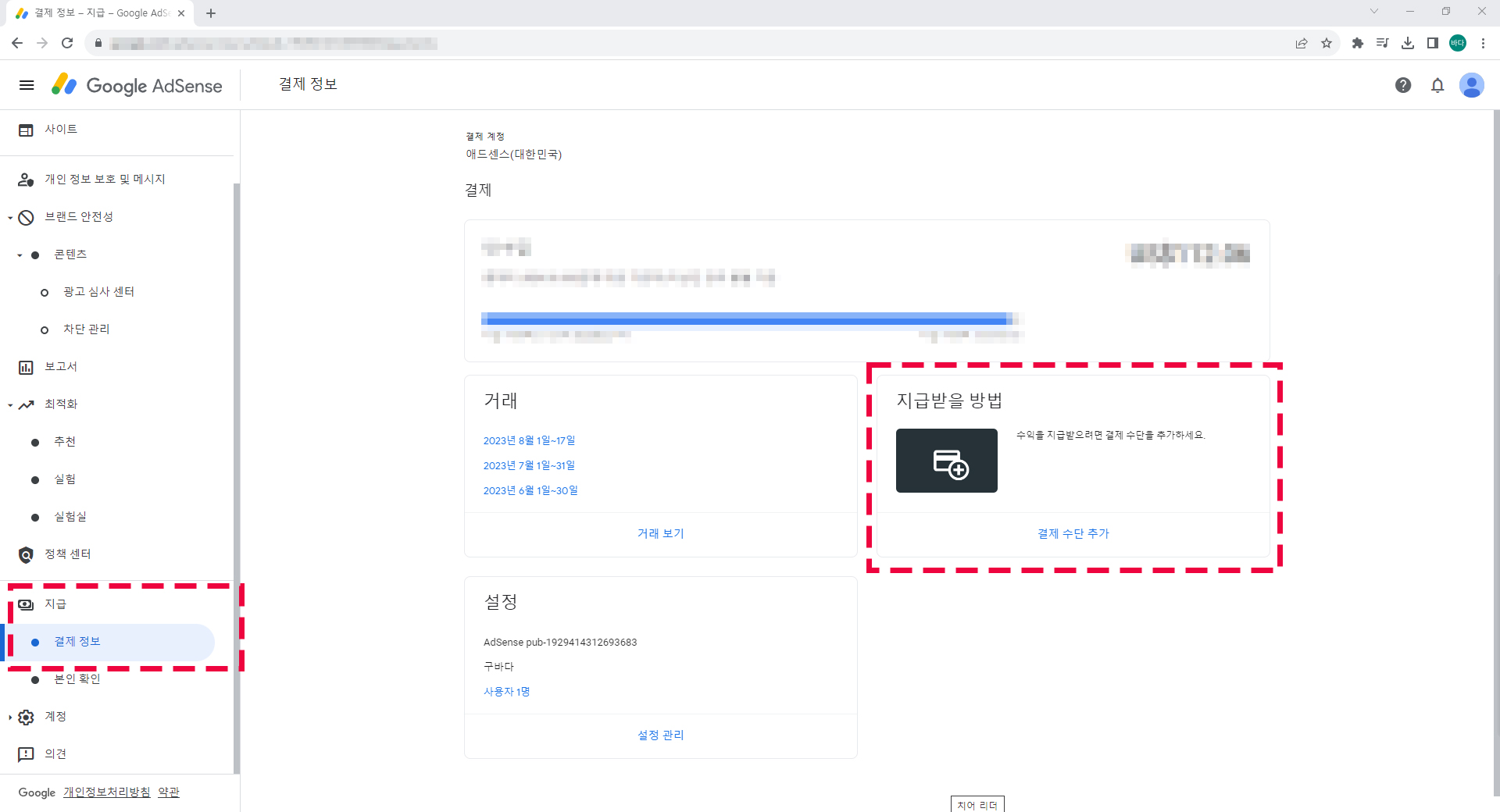The height and width of the screenshot is (812, 1500).
Task: Open a new browser tab
Action: (211, 12)
